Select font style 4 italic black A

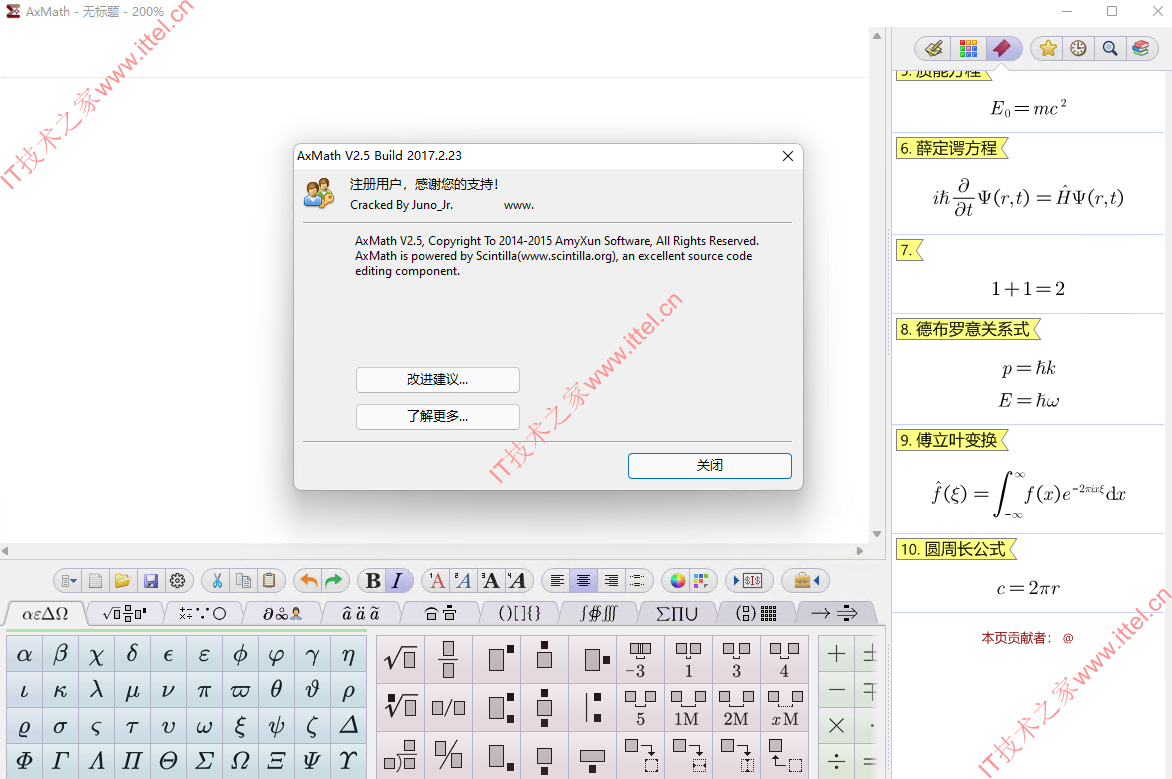pyautogui.click(x=516, y=581)
